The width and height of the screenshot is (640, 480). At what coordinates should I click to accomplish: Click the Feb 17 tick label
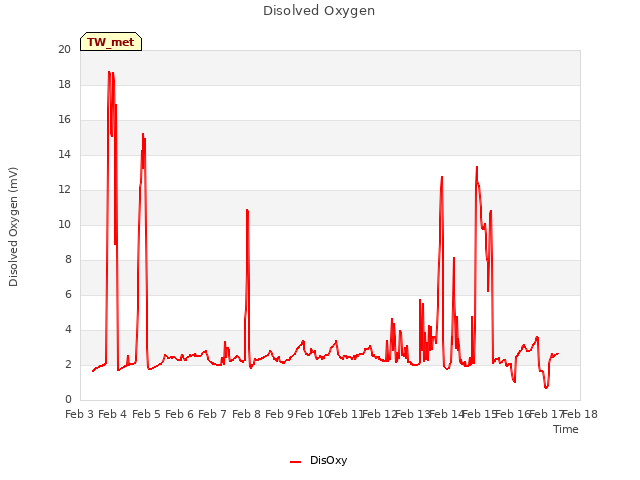click(547, 414)
